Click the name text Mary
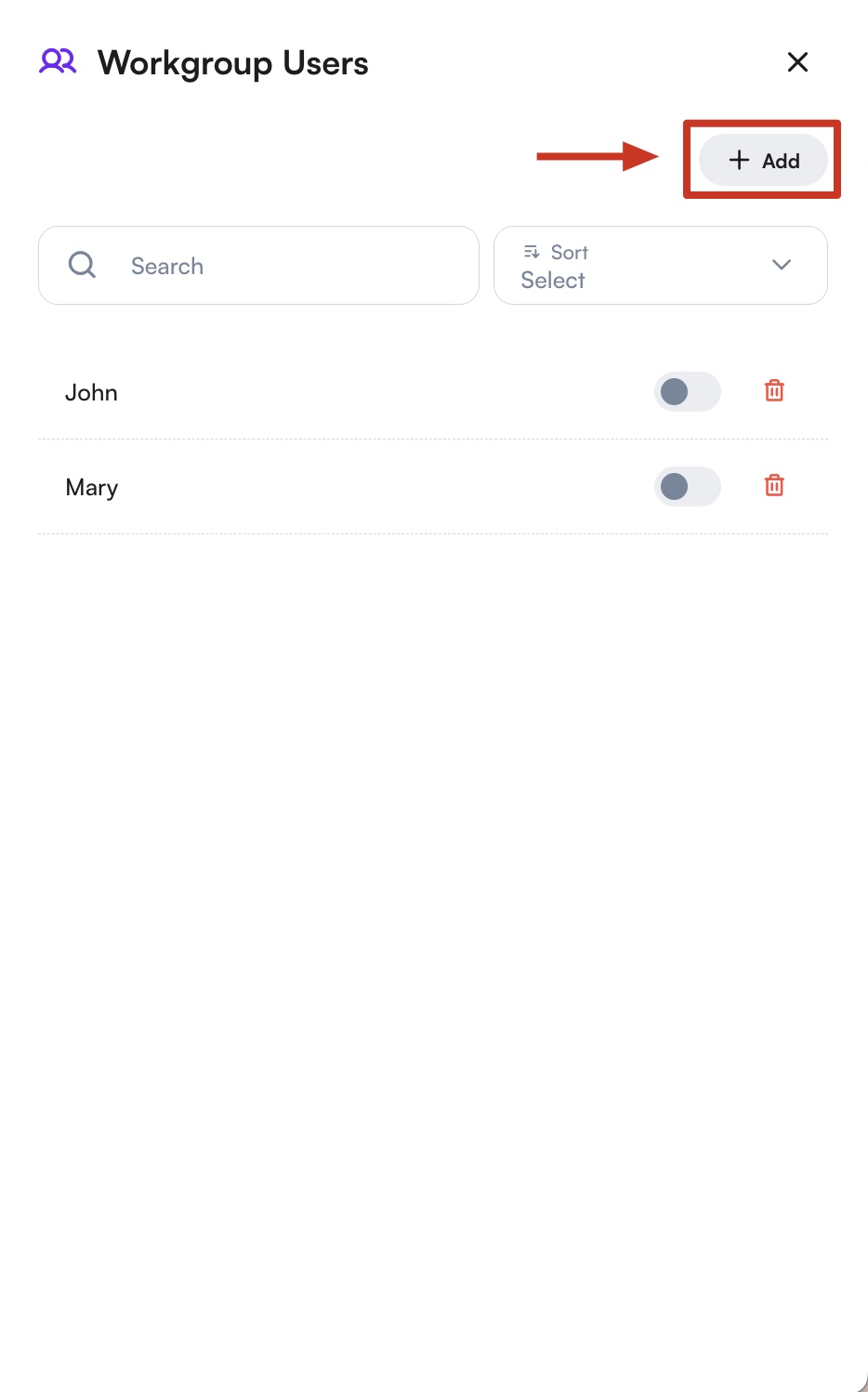The height and width of the screenshot is (1392, 868). tap(92, 488)
